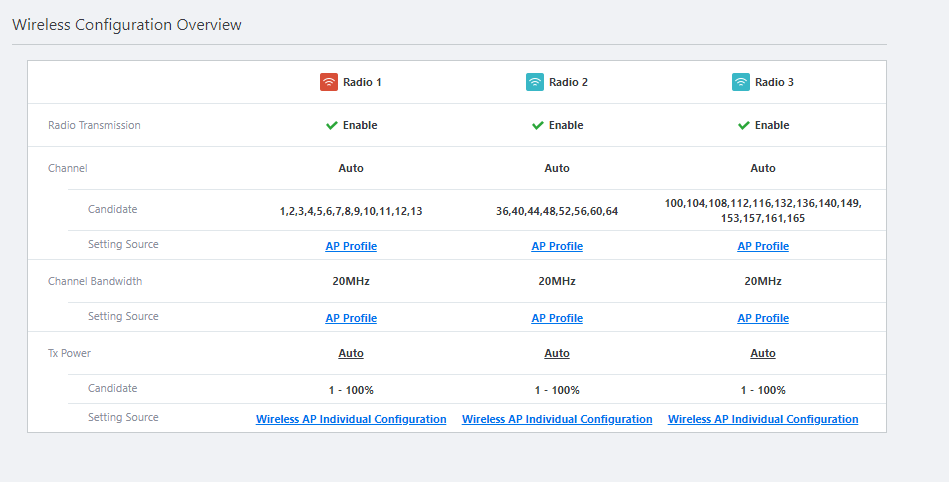Click the Radio 3 wifi icon
This screenshot has height=482, width=949.
pos(741,82)
